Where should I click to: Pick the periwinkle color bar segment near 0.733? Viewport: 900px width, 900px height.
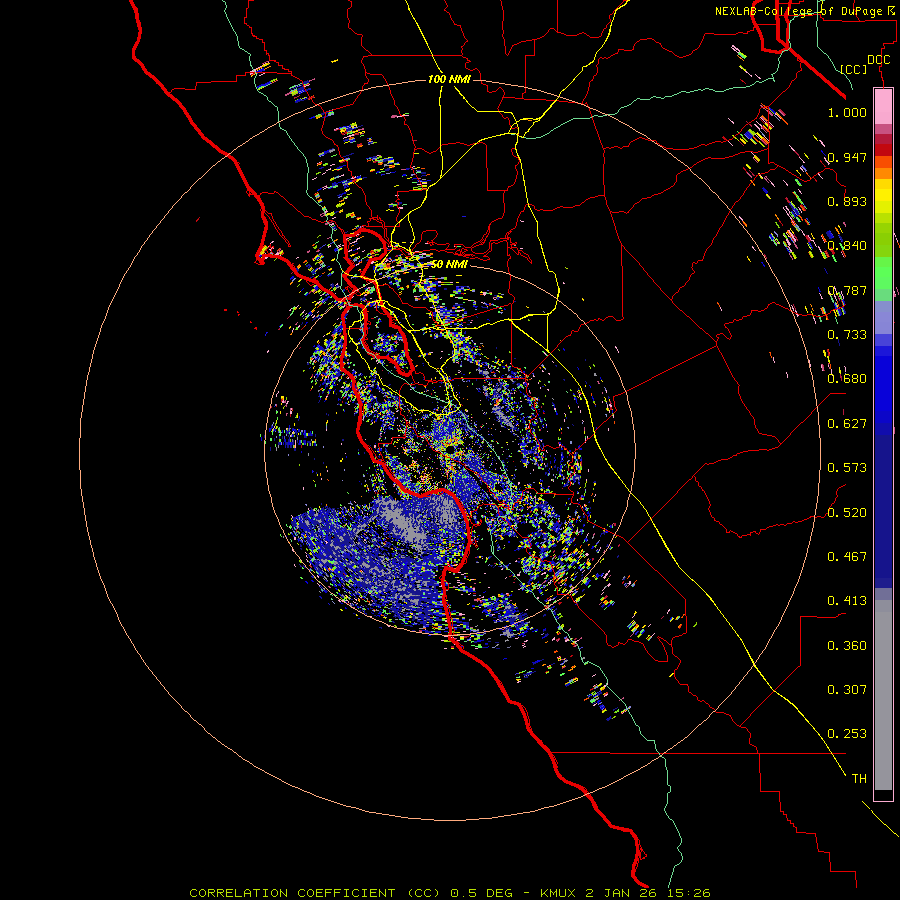pyautogui.click(x=883, y=317)
